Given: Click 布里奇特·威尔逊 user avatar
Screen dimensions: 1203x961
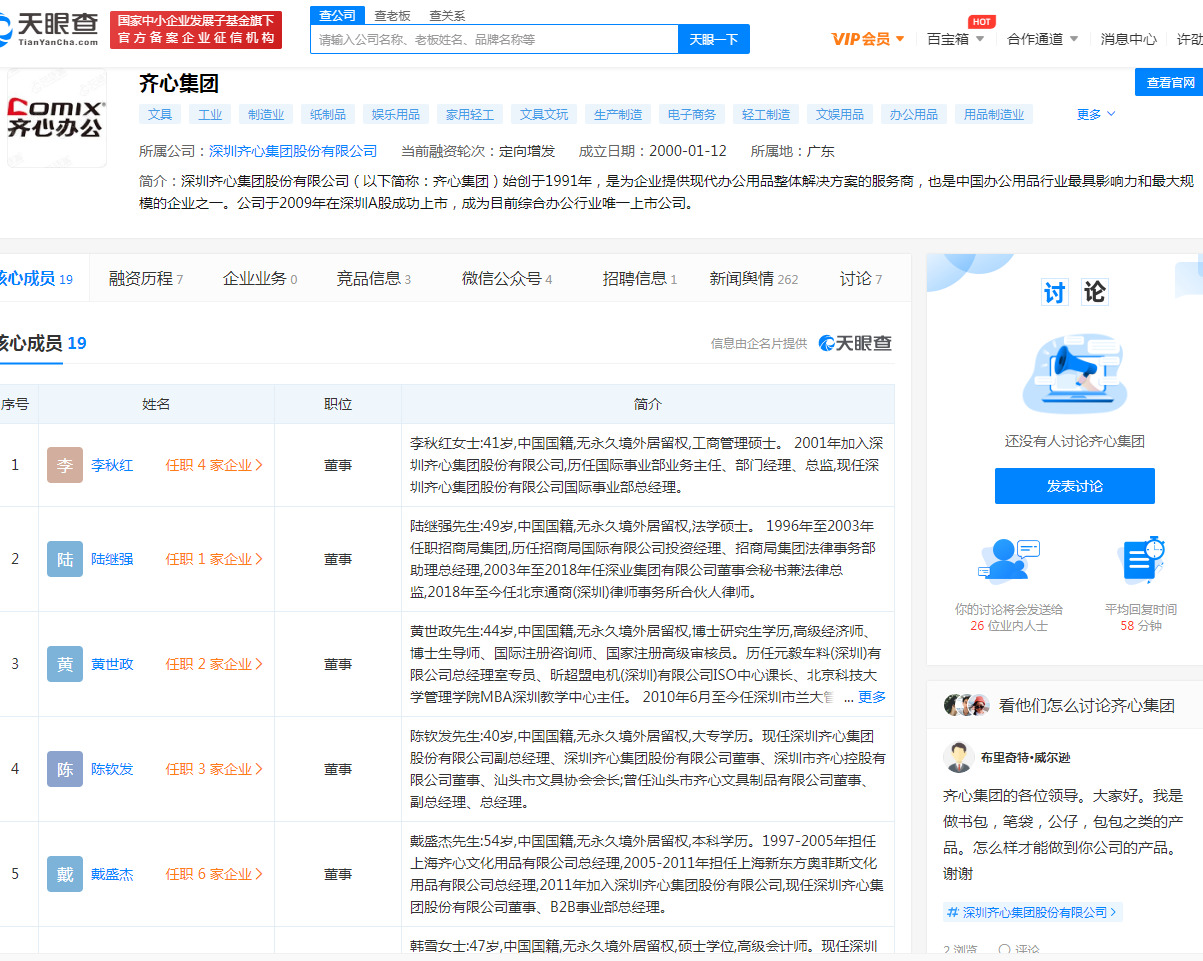Looking at the screenshot, I should 959,758.
